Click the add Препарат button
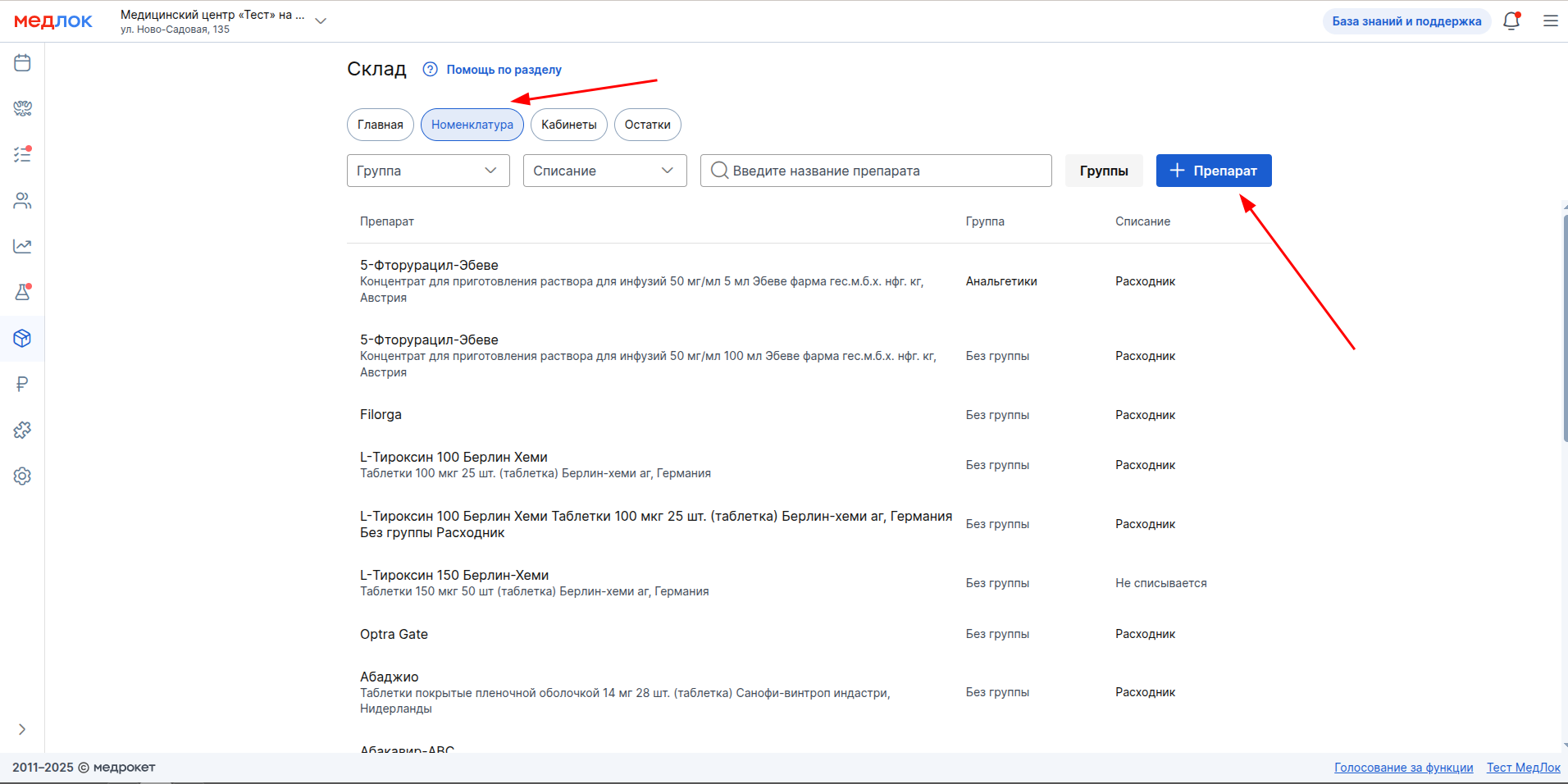 pos(1214,171)
